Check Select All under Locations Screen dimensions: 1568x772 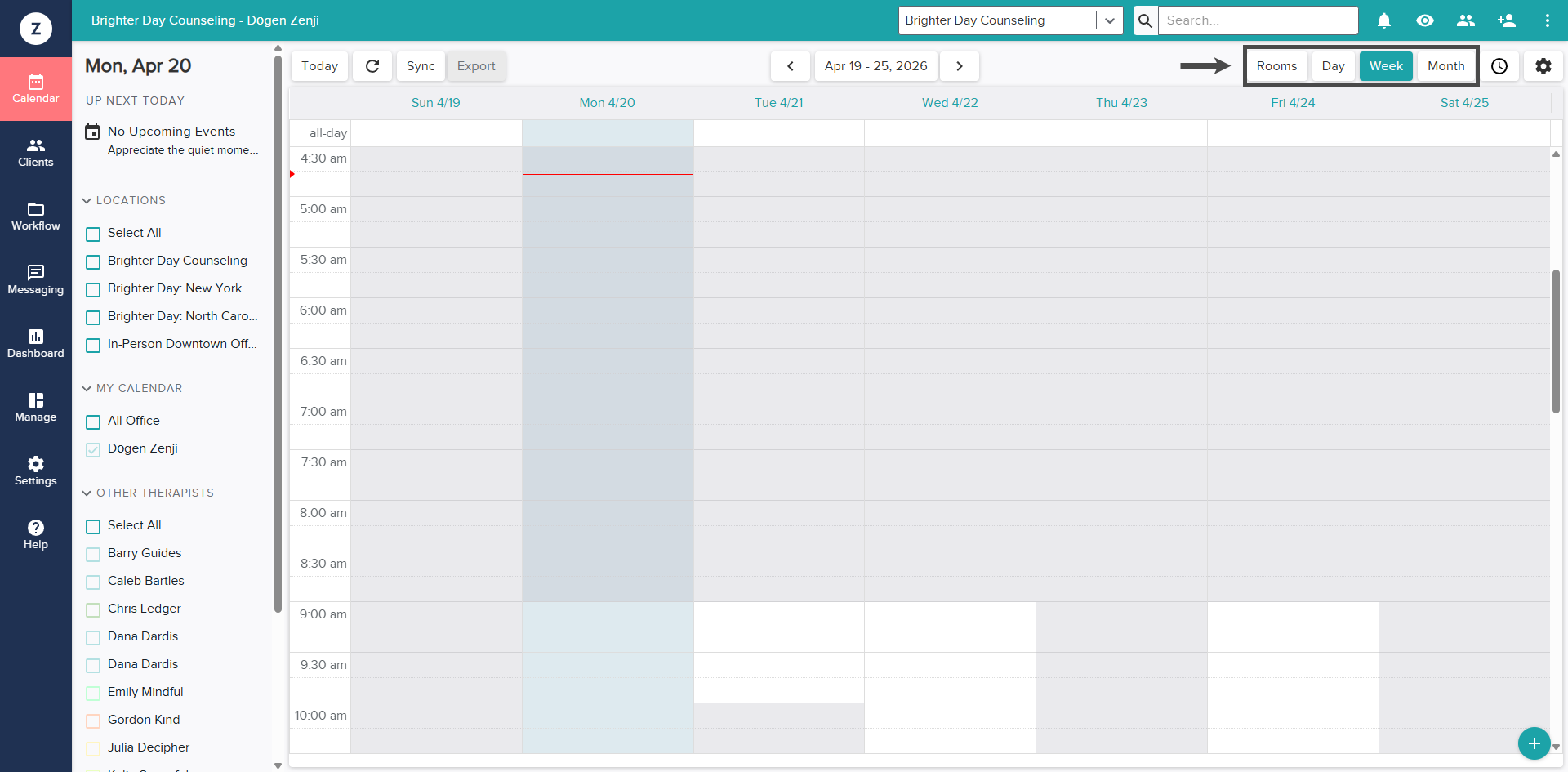[93, 234]
